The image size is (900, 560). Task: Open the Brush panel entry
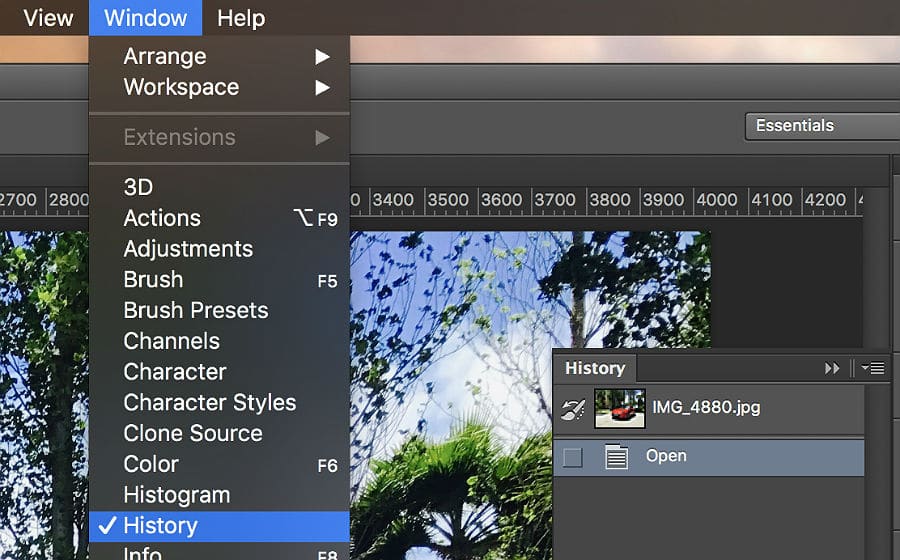point(219,280)
